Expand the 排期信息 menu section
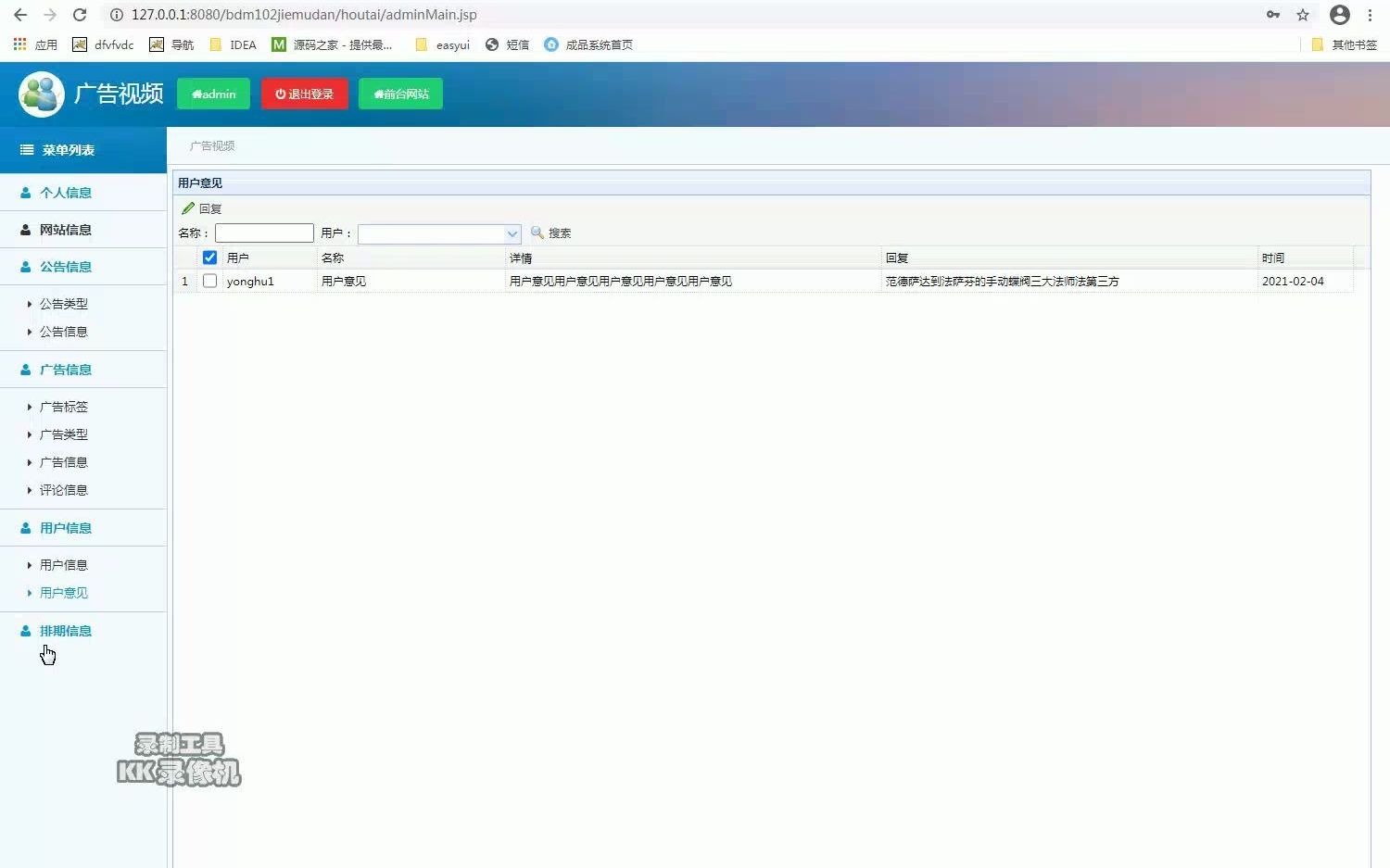 tap(83, 631)
